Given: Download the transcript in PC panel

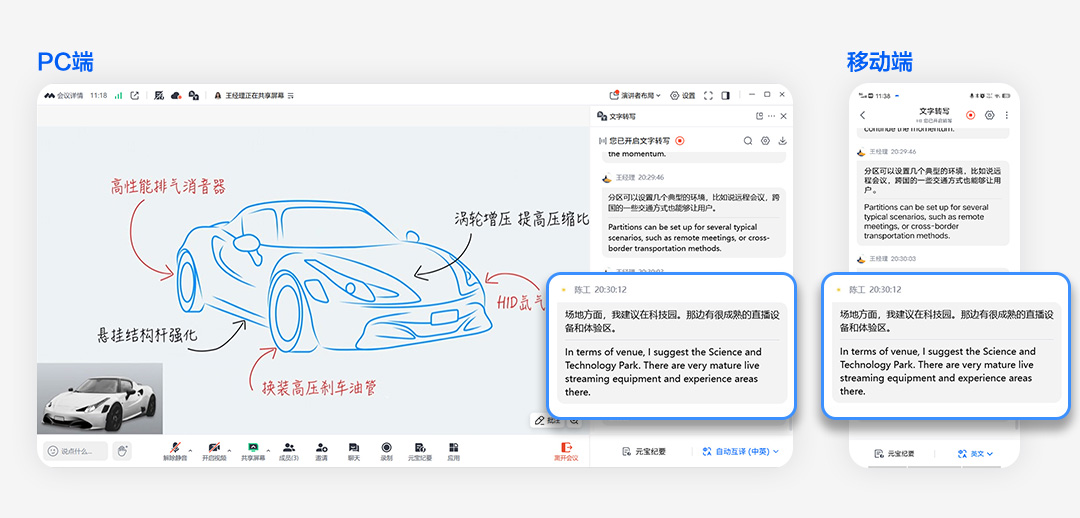Looking at the screenshot, I should [x=782, y=141].
